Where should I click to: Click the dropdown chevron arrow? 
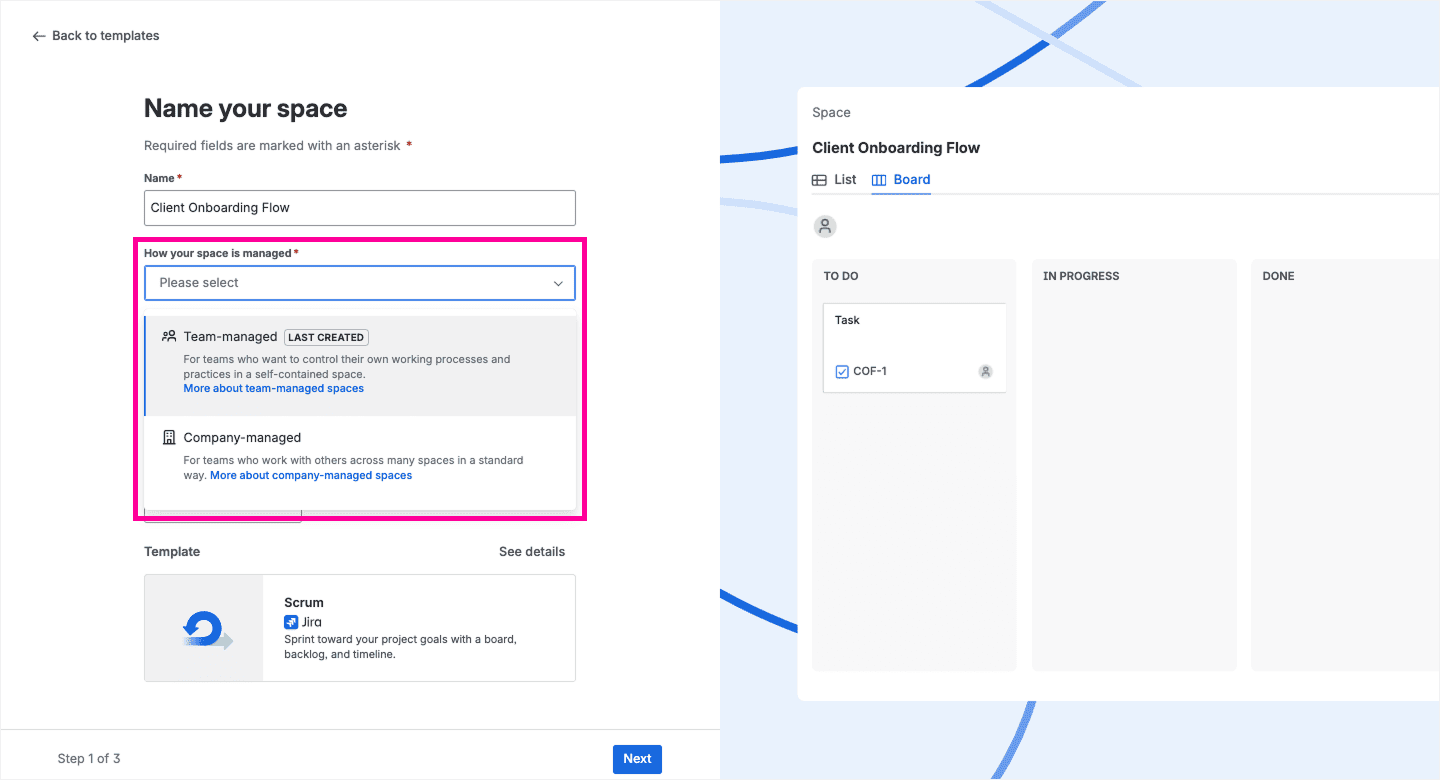[x=559, y=283]
